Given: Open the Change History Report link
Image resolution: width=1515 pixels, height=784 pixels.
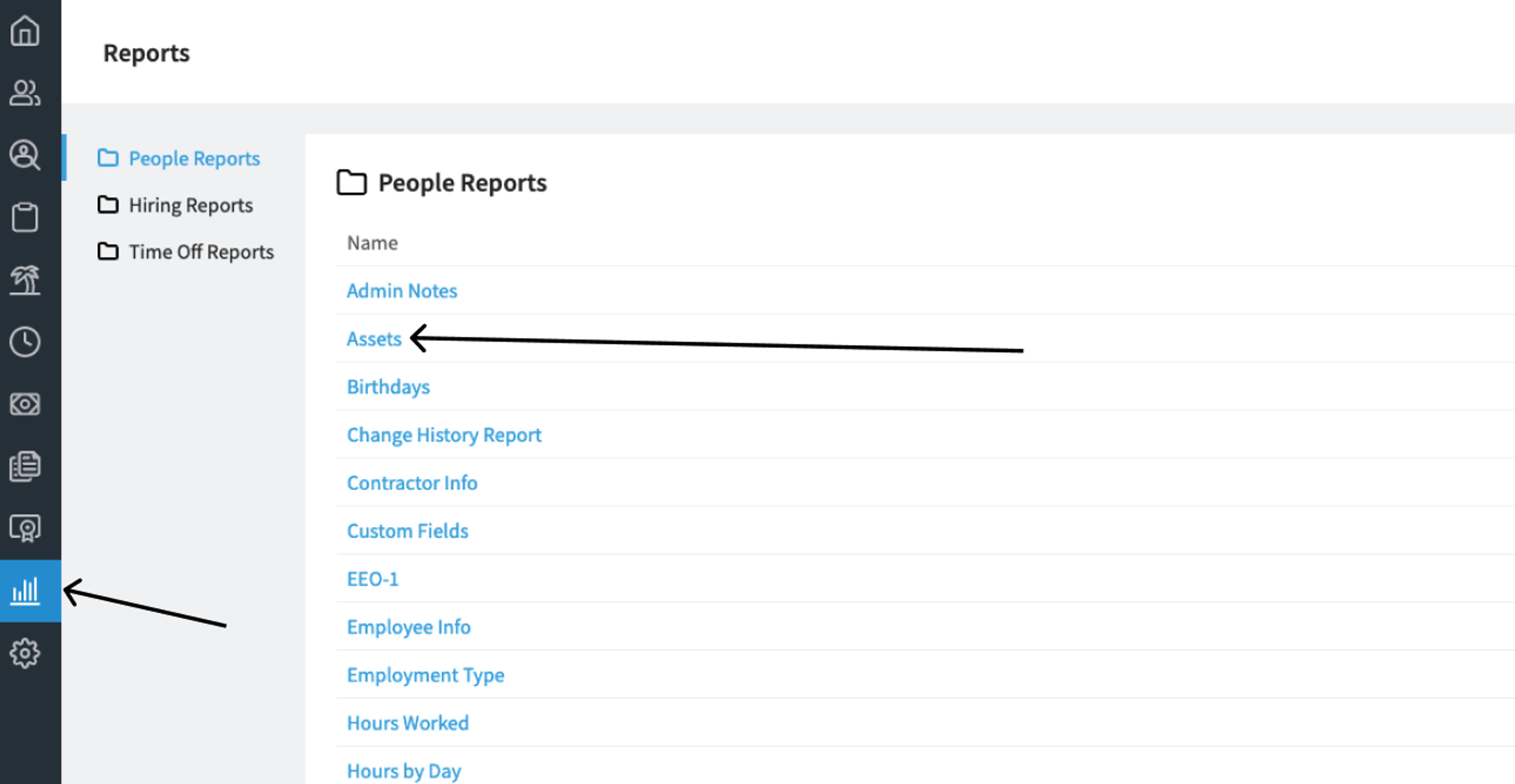Looking at the screenshot, I should coord(444,435).
